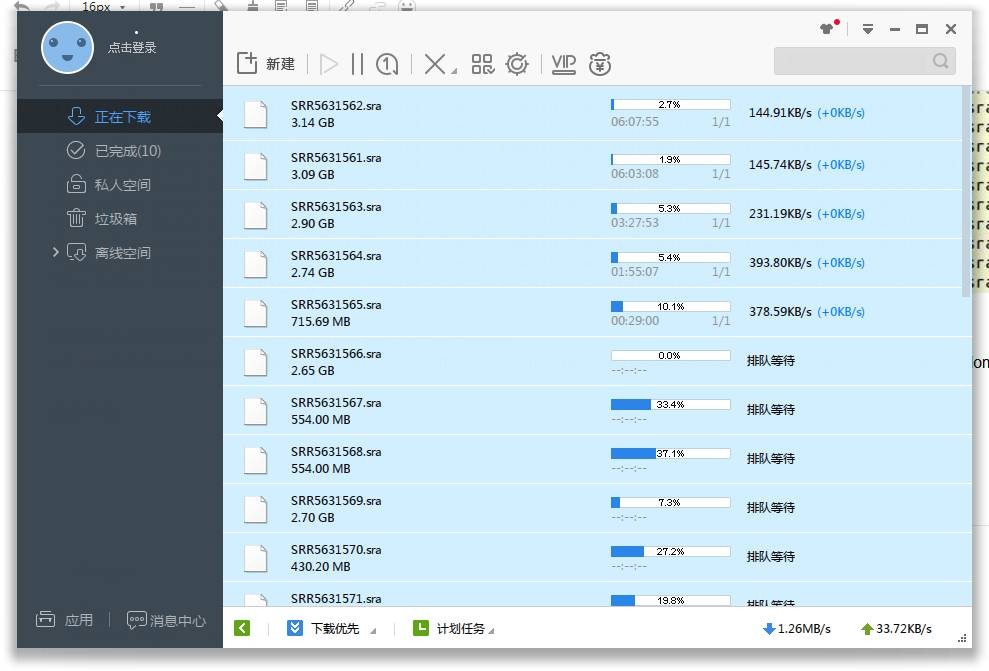Image resolution: width=989 pixels, height=671 pixels.
Task: Click the download speed 1.26MB/s indicator
Action: 797,628
